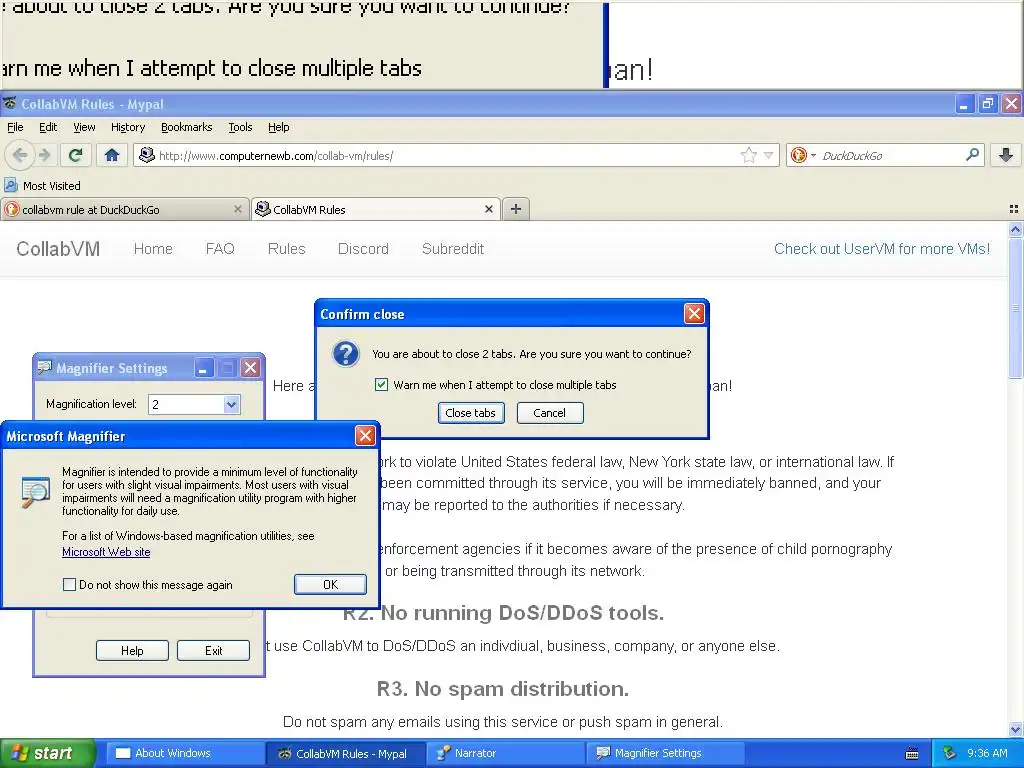Click the page scrollbar down arrow
Screen dimensions: 1024x768
[x=1015, y=729]
